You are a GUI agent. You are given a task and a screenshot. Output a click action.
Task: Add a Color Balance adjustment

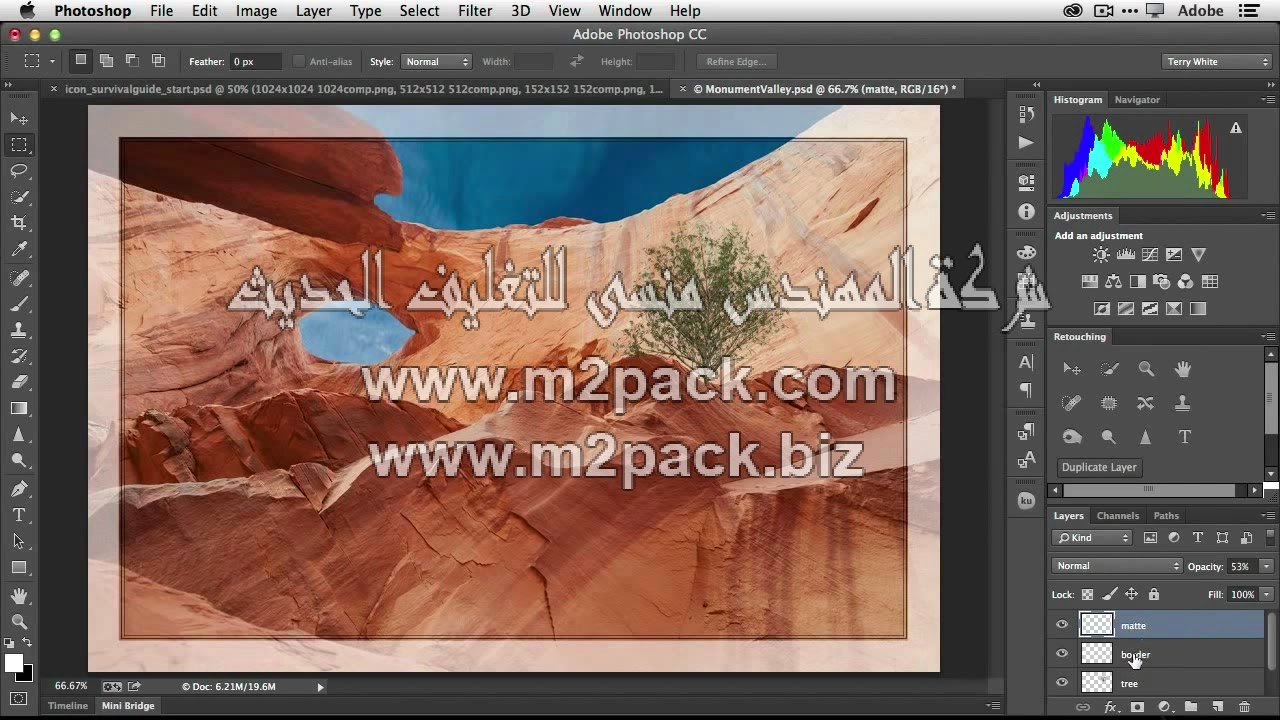(1113, 282)
